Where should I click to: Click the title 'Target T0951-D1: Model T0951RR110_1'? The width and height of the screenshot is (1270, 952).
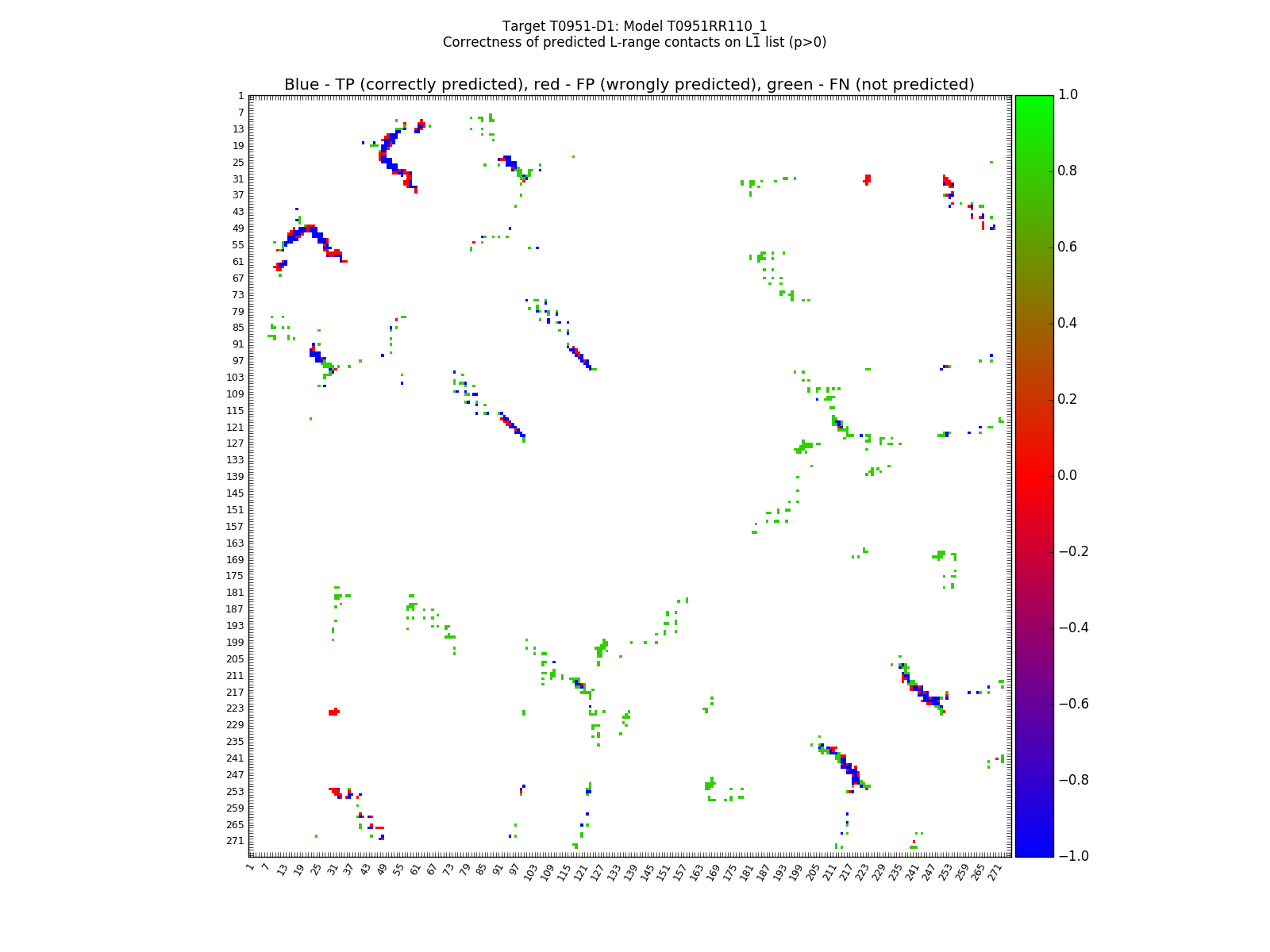[634, 26]
